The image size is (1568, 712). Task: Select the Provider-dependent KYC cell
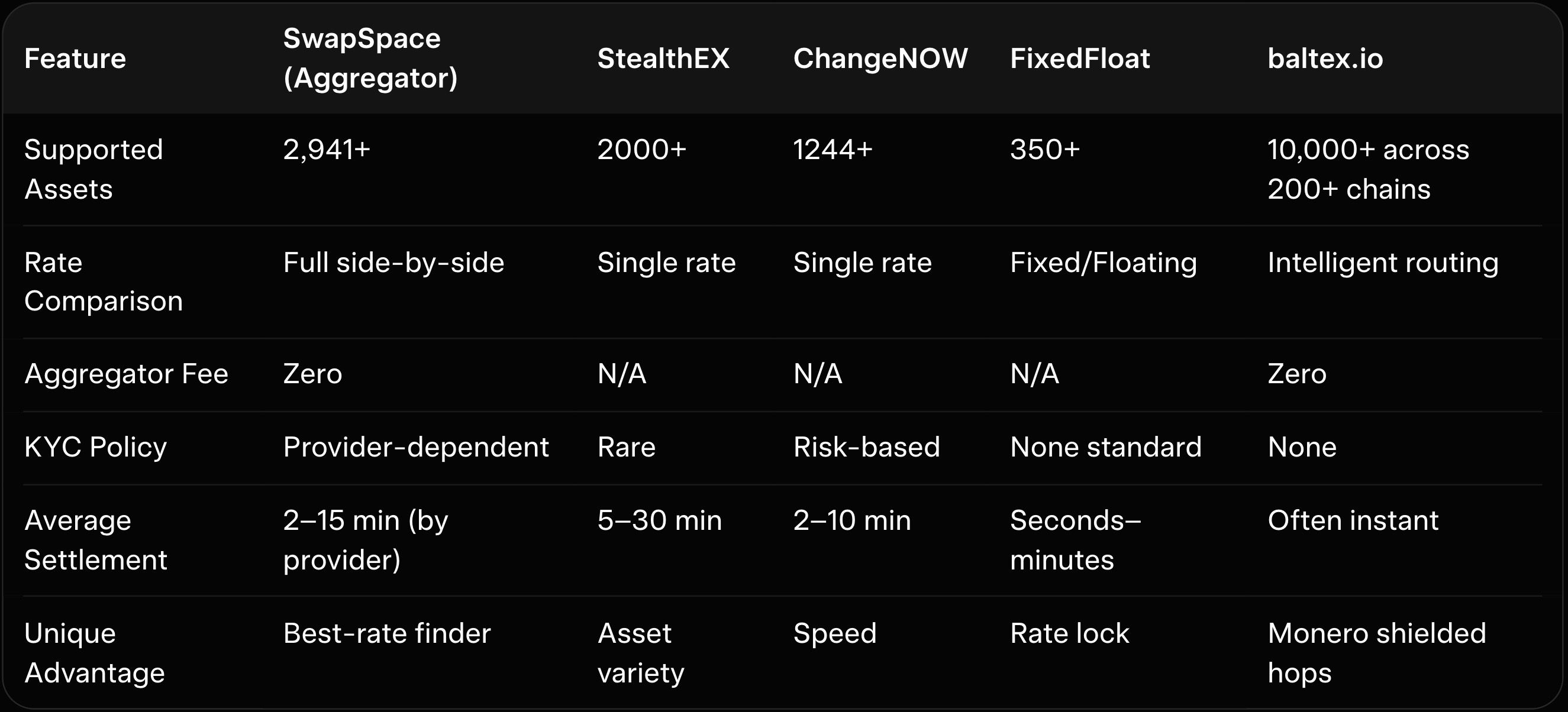416,447
